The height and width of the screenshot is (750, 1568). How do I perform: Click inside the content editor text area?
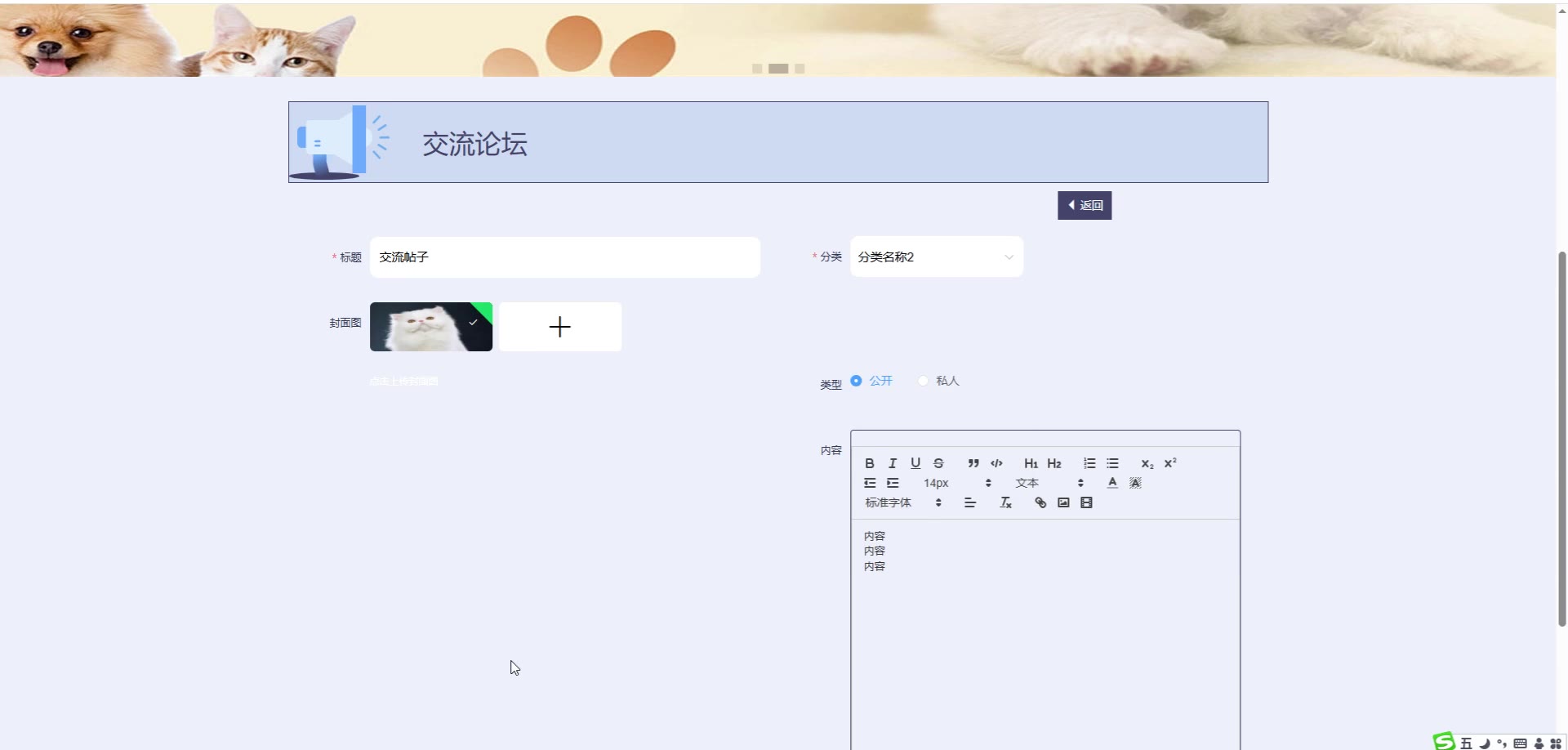click(1045, 633)
